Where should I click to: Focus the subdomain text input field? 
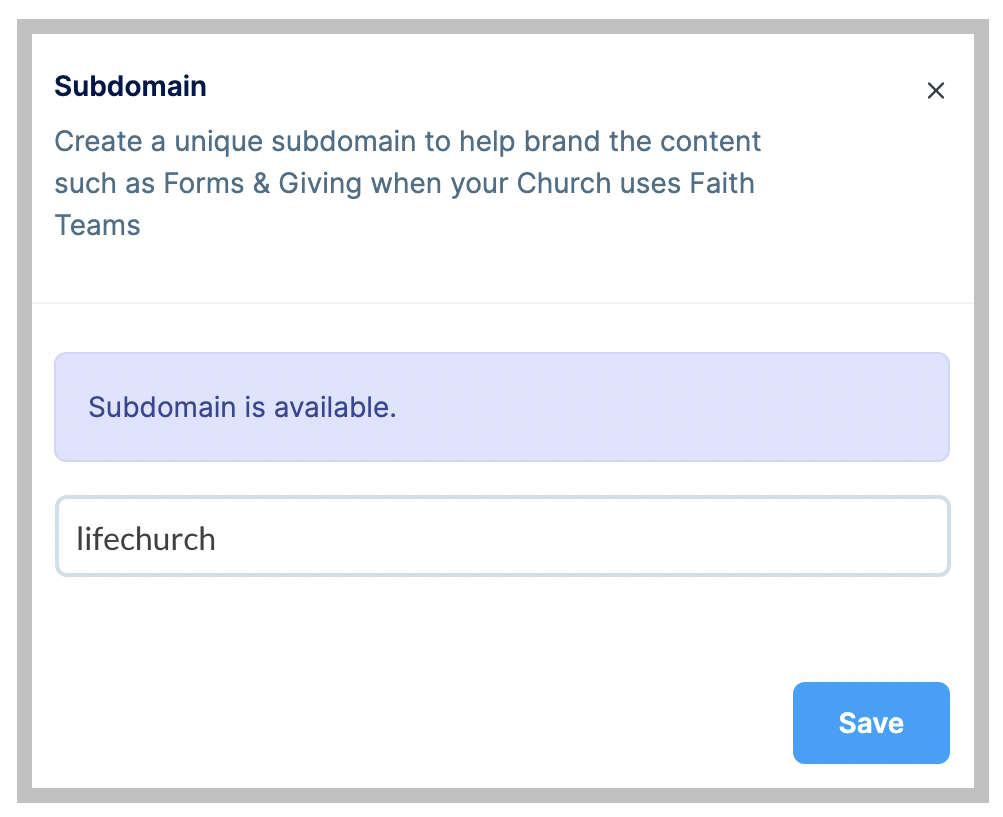501,537
